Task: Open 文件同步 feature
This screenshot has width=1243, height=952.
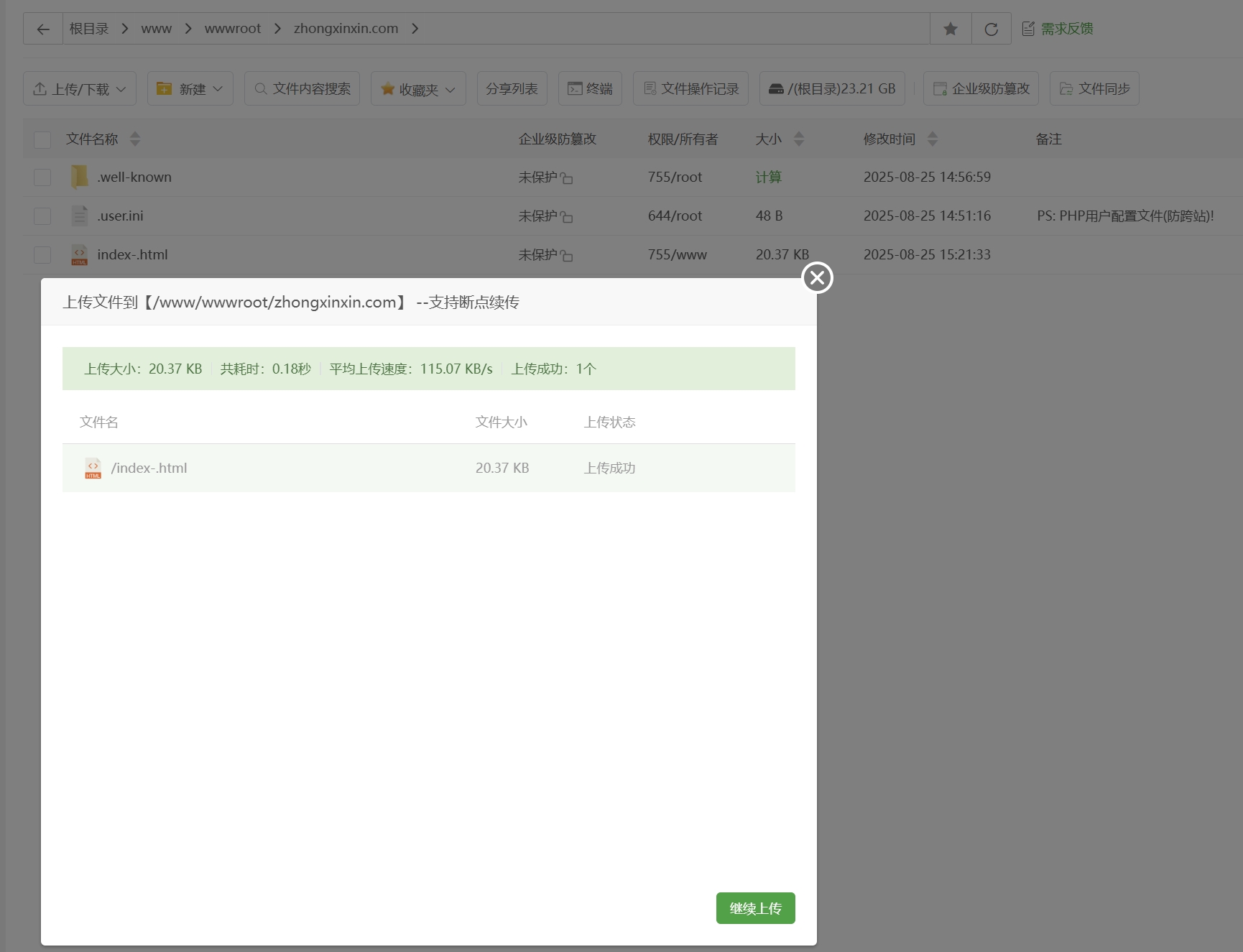Action: (x=1094, y=88)
